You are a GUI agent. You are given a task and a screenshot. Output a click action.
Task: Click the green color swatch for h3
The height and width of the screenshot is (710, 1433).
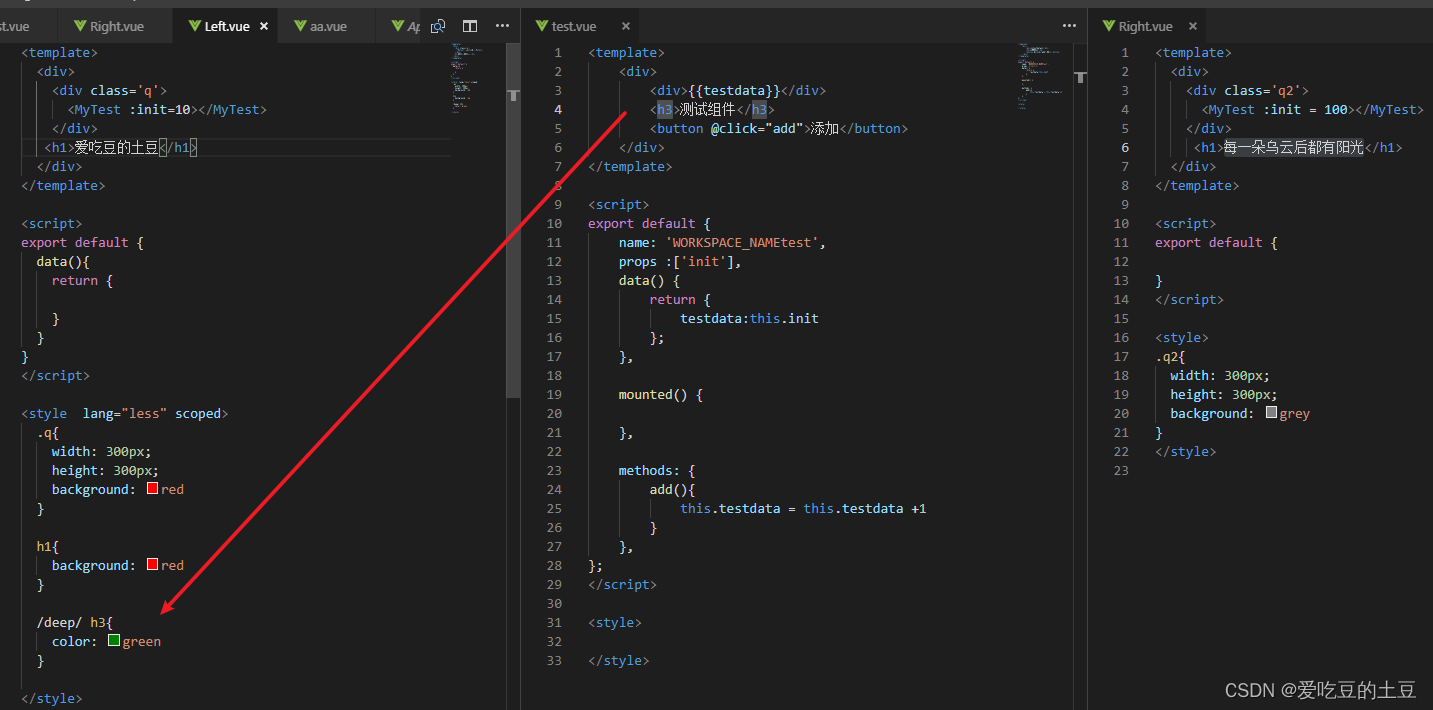point(114,641)
